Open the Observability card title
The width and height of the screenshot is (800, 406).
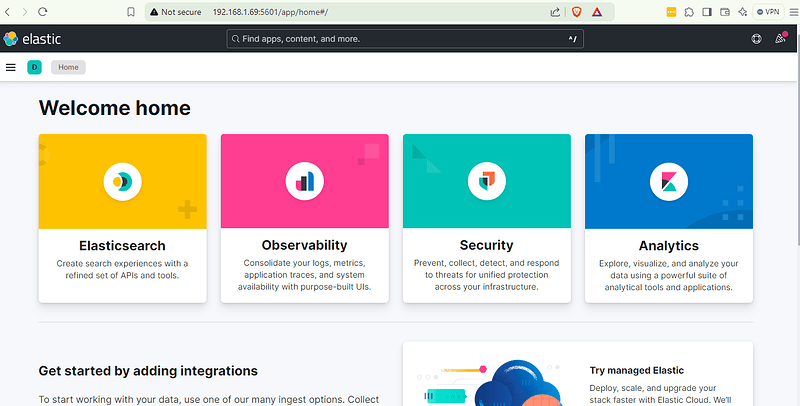[305, 245]
